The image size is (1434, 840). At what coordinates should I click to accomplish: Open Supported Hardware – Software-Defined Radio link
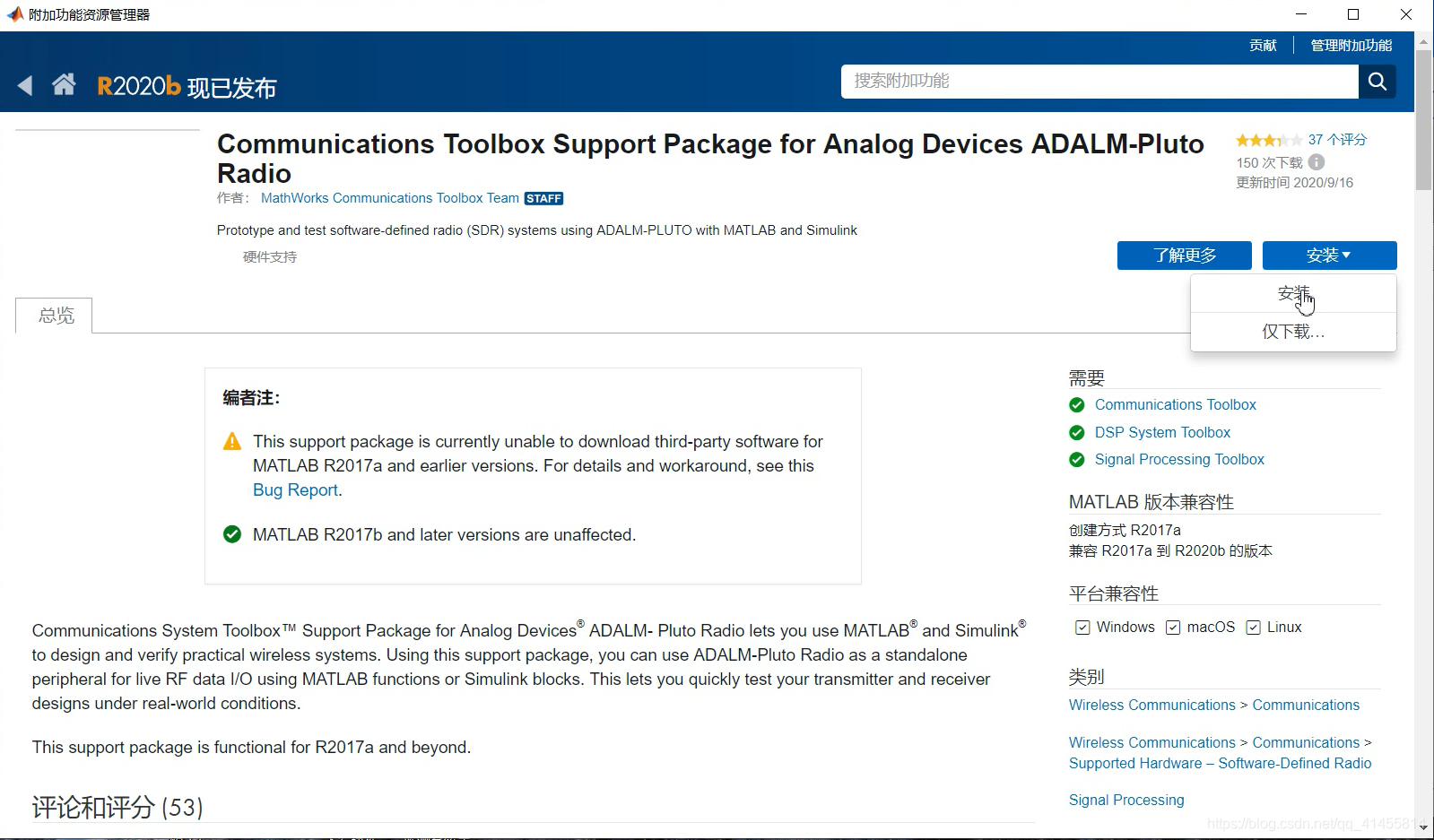coord(1220,764)
